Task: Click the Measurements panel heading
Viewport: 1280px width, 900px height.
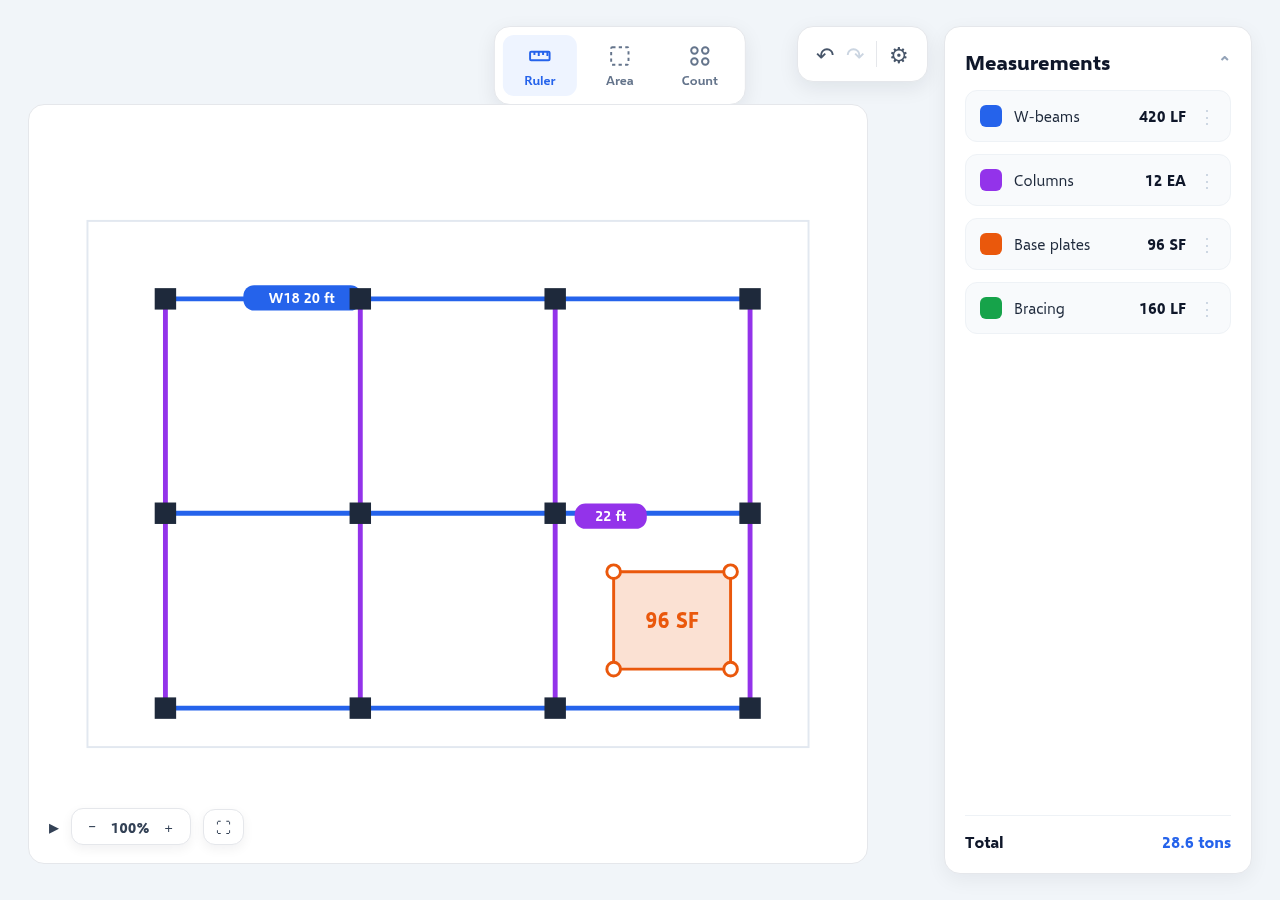Action: (x=1038, y=63)
